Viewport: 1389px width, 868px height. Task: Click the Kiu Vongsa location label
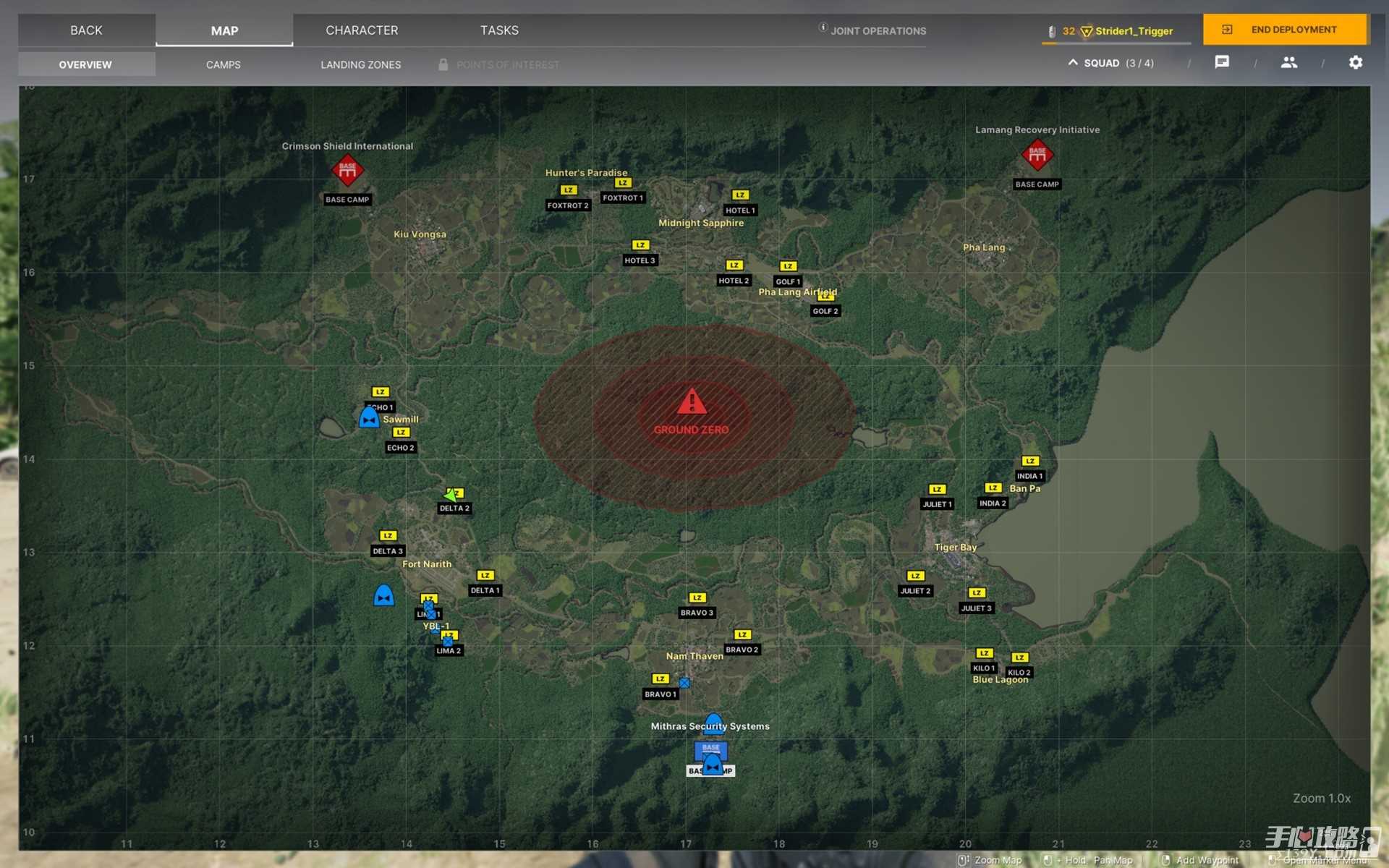tap(420, 234)
